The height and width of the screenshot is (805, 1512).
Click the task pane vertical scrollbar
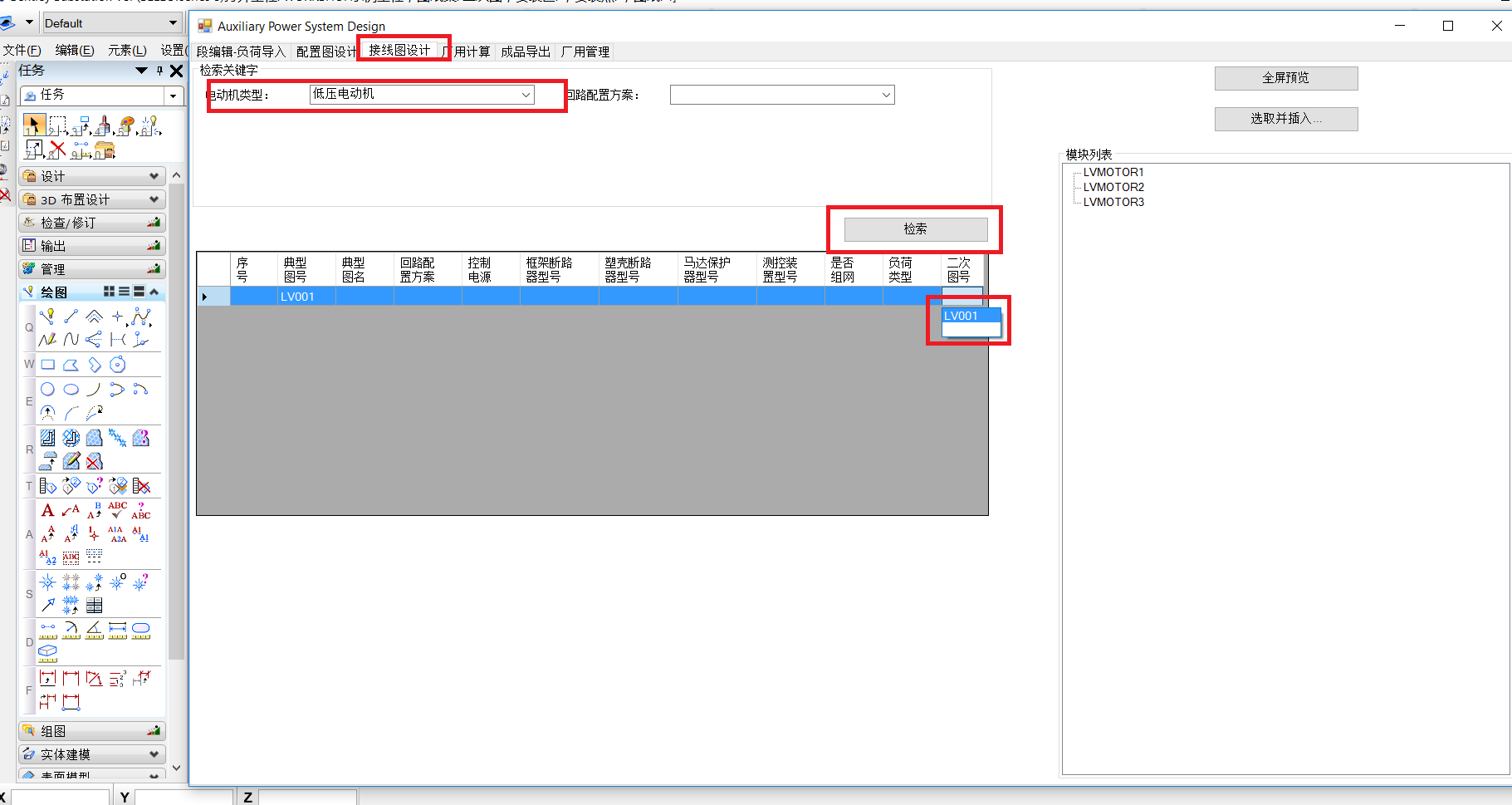click(176, 472)
